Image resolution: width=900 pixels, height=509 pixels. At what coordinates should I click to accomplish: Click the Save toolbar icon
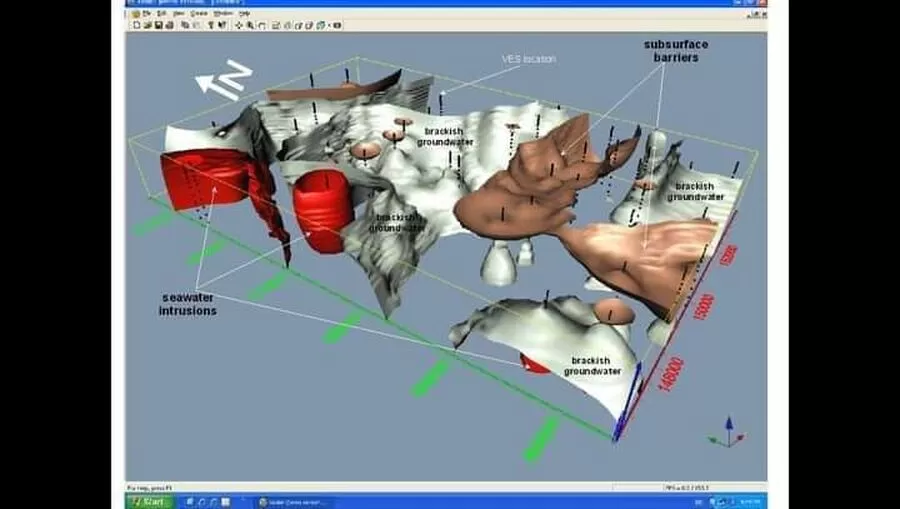[x=156, y=25]
